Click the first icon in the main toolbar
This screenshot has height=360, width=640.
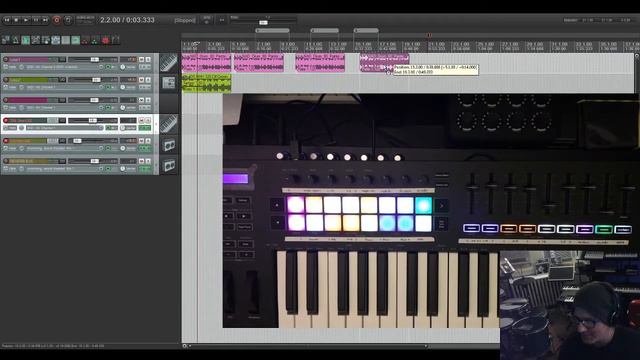[x=6, y=40]
